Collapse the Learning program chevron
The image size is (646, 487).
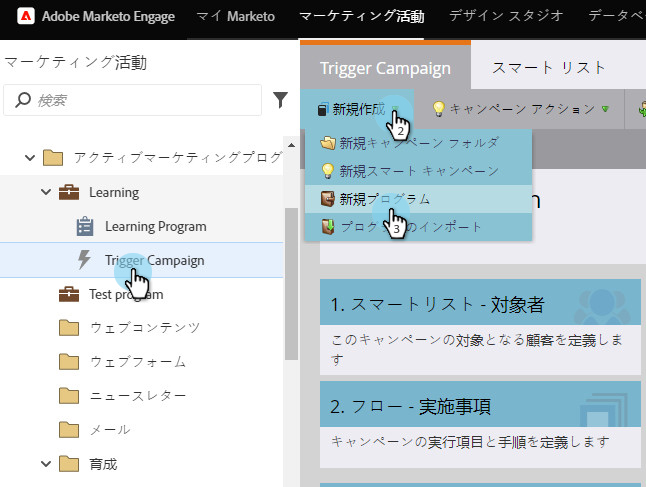(46, 192)
